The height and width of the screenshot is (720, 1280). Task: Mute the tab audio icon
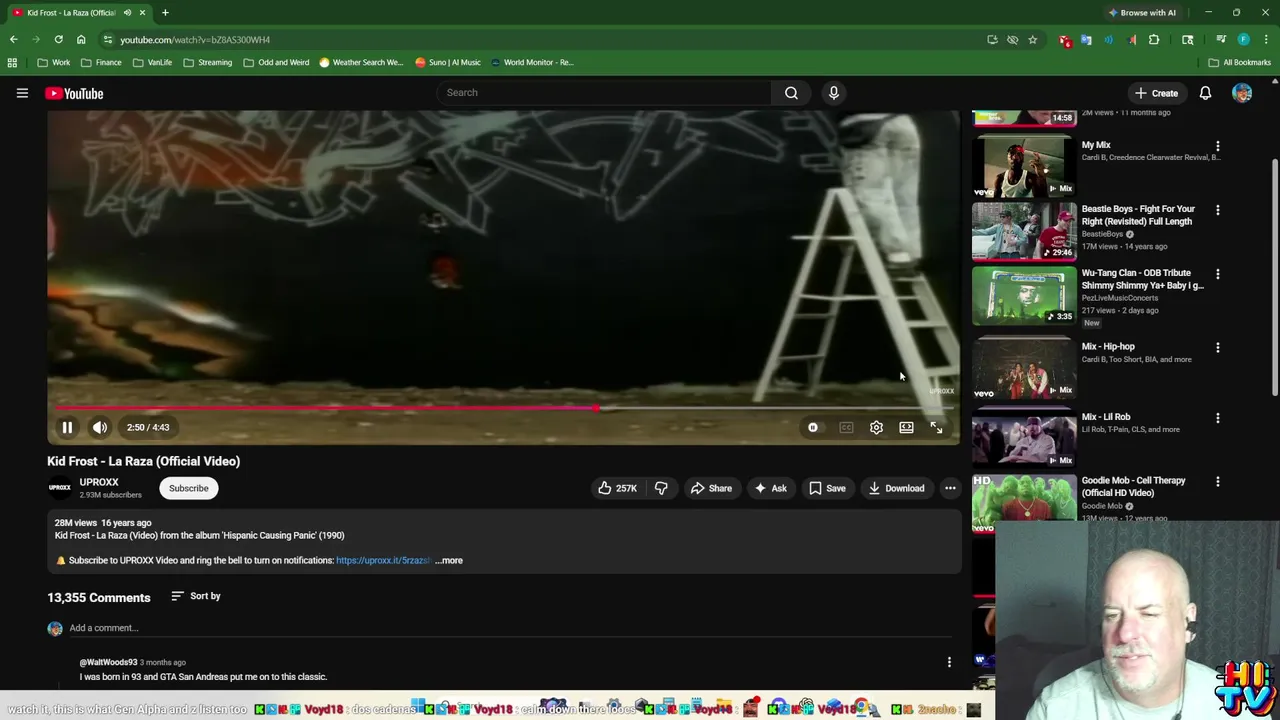coord(127,12)
